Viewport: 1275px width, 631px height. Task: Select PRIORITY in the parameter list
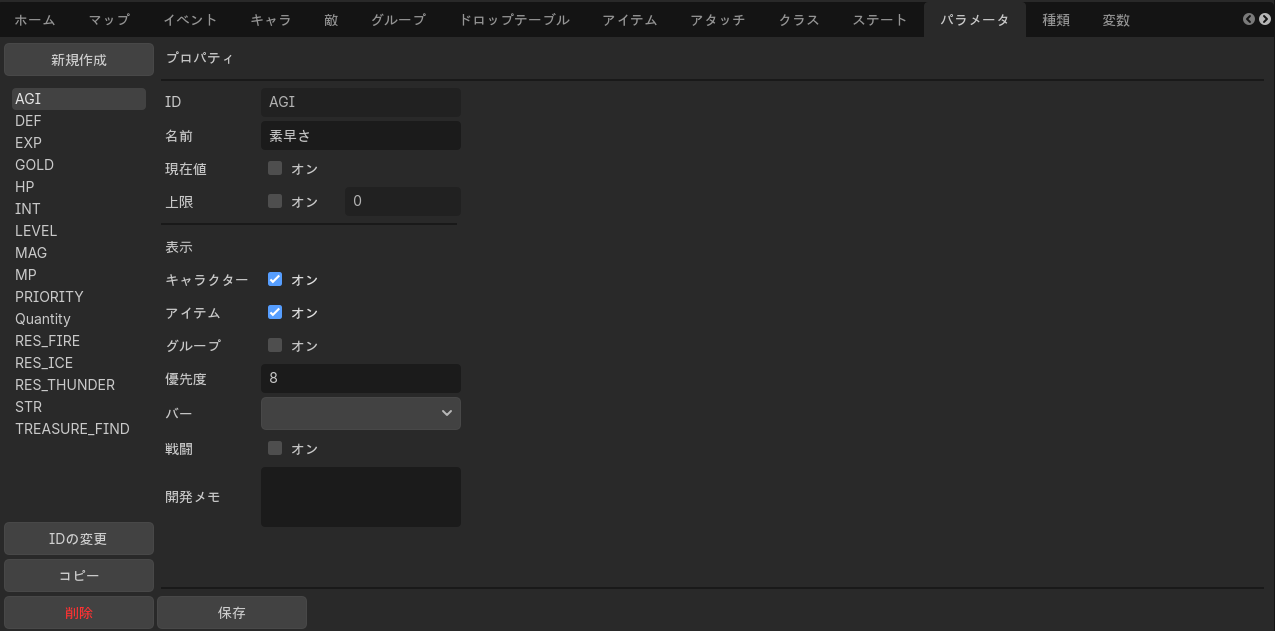tap(79, 297)
